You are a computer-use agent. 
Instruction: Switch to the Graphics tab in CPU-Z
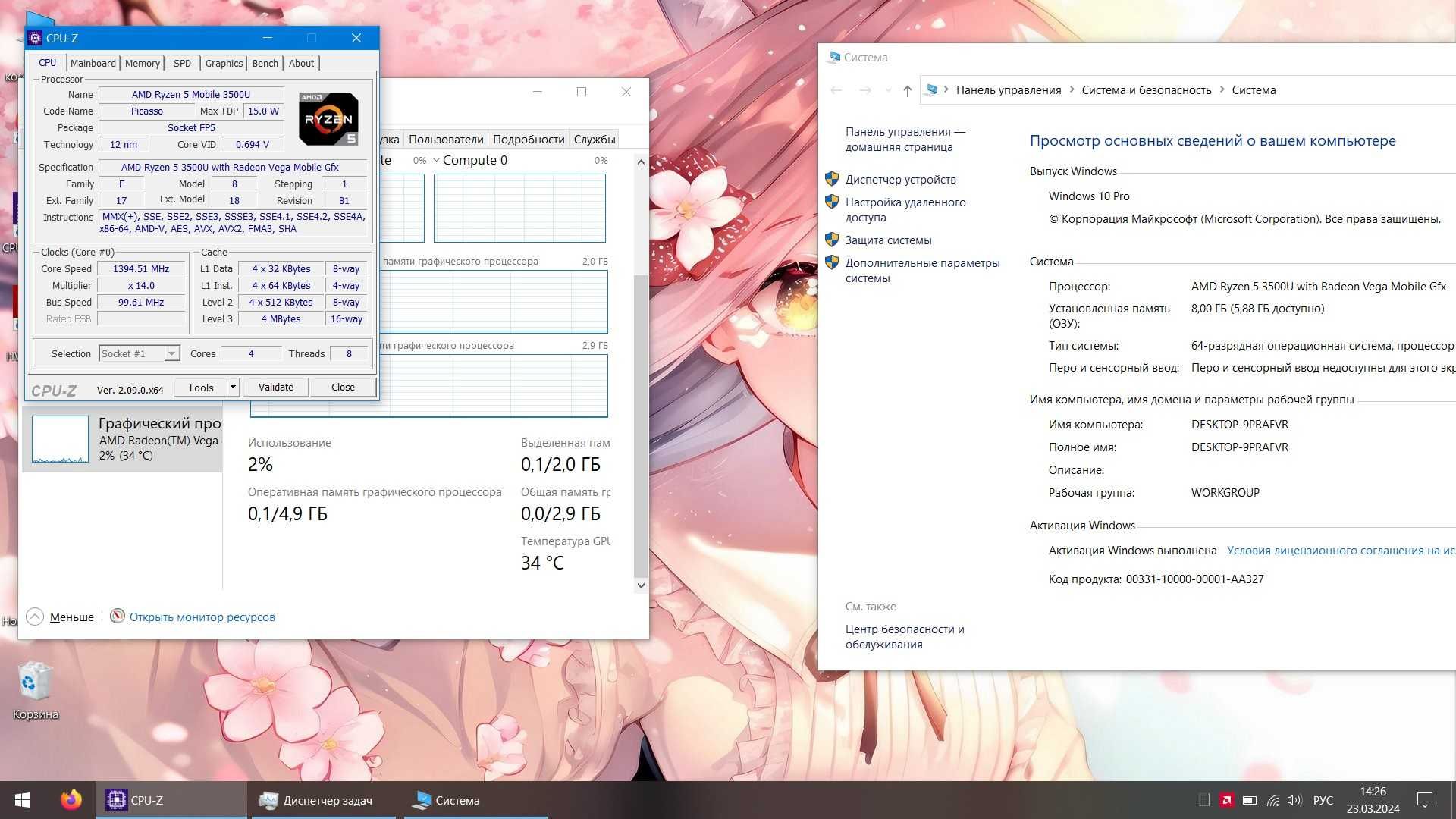[223, 63]
